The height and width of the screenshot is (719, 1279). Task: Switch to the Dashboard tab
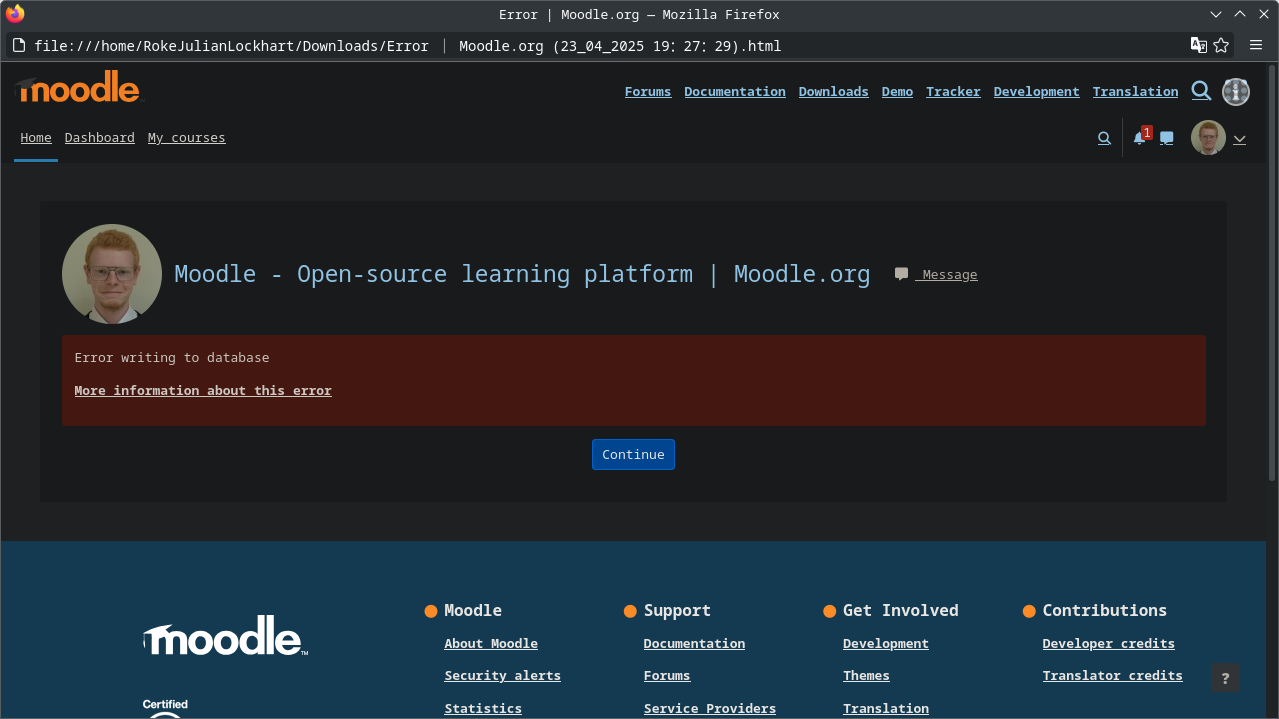(100, 138)
